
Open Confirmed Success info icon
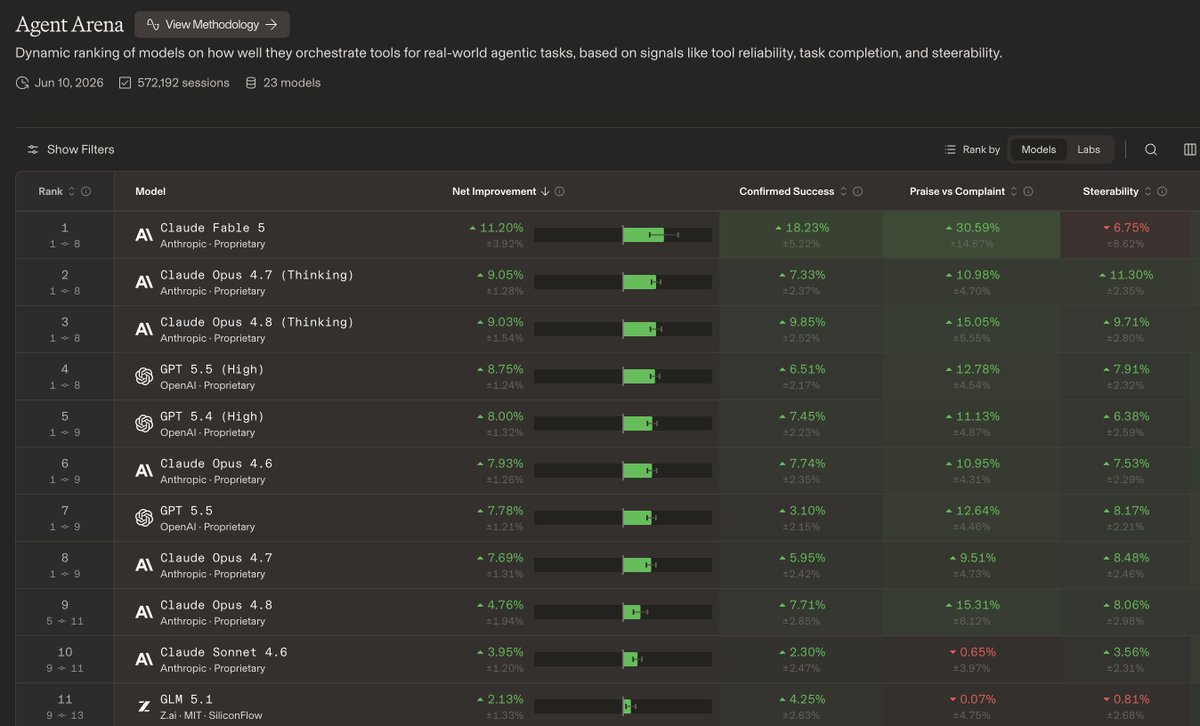click(x=858, y=191)
